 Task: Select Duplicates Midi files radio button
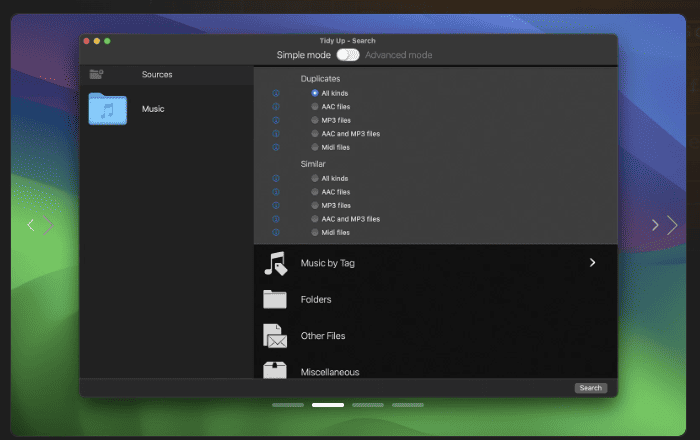[315, 147]
